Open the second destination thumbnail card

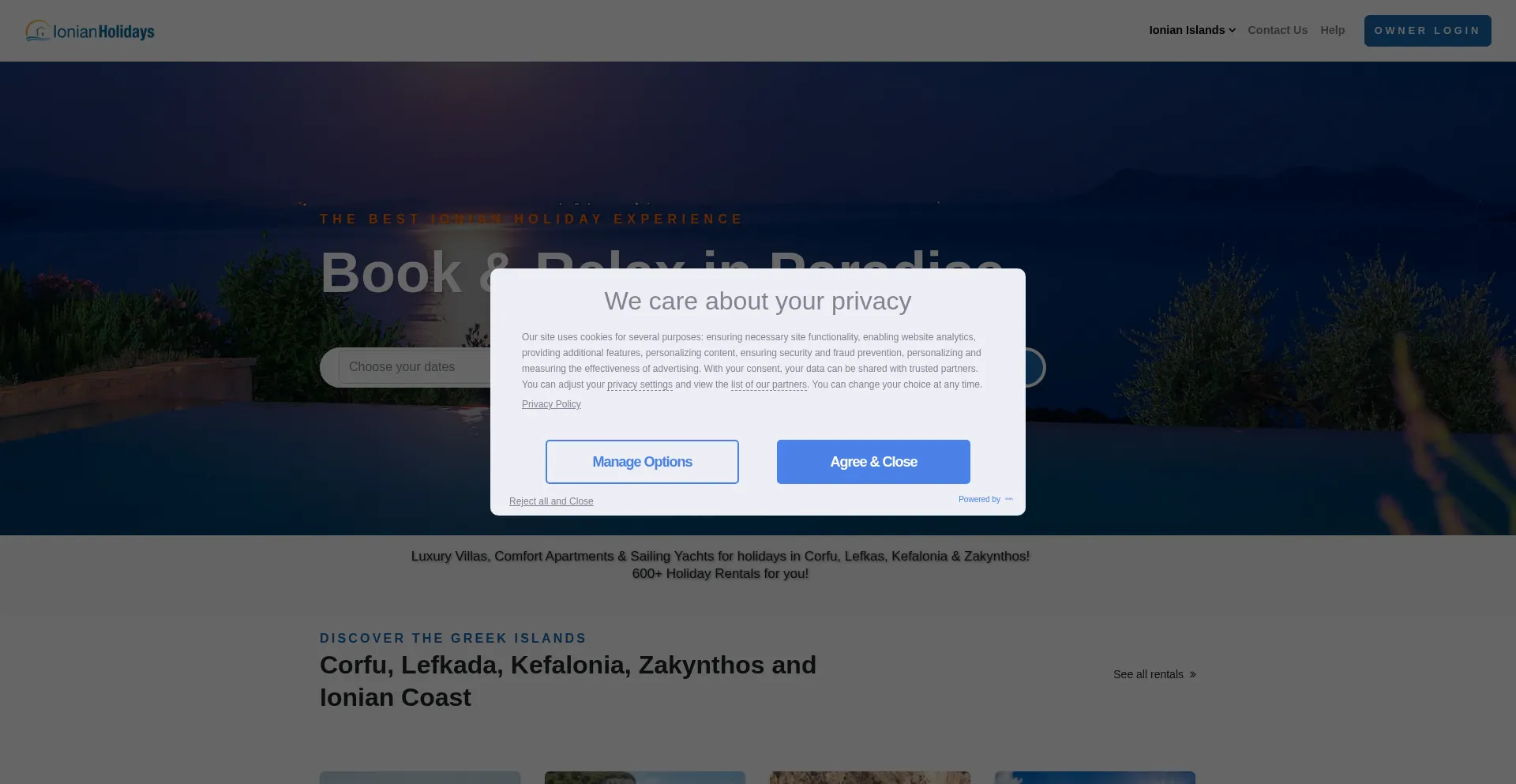coord(645,778)
